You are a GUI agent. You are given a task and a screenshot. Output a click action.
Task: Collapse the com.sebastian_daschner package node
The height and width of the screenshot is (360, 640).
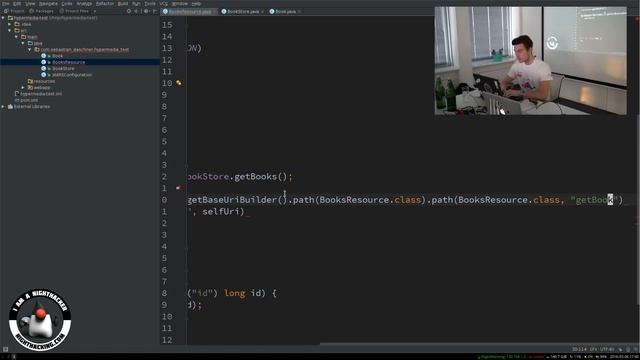[x=29, y=49]
